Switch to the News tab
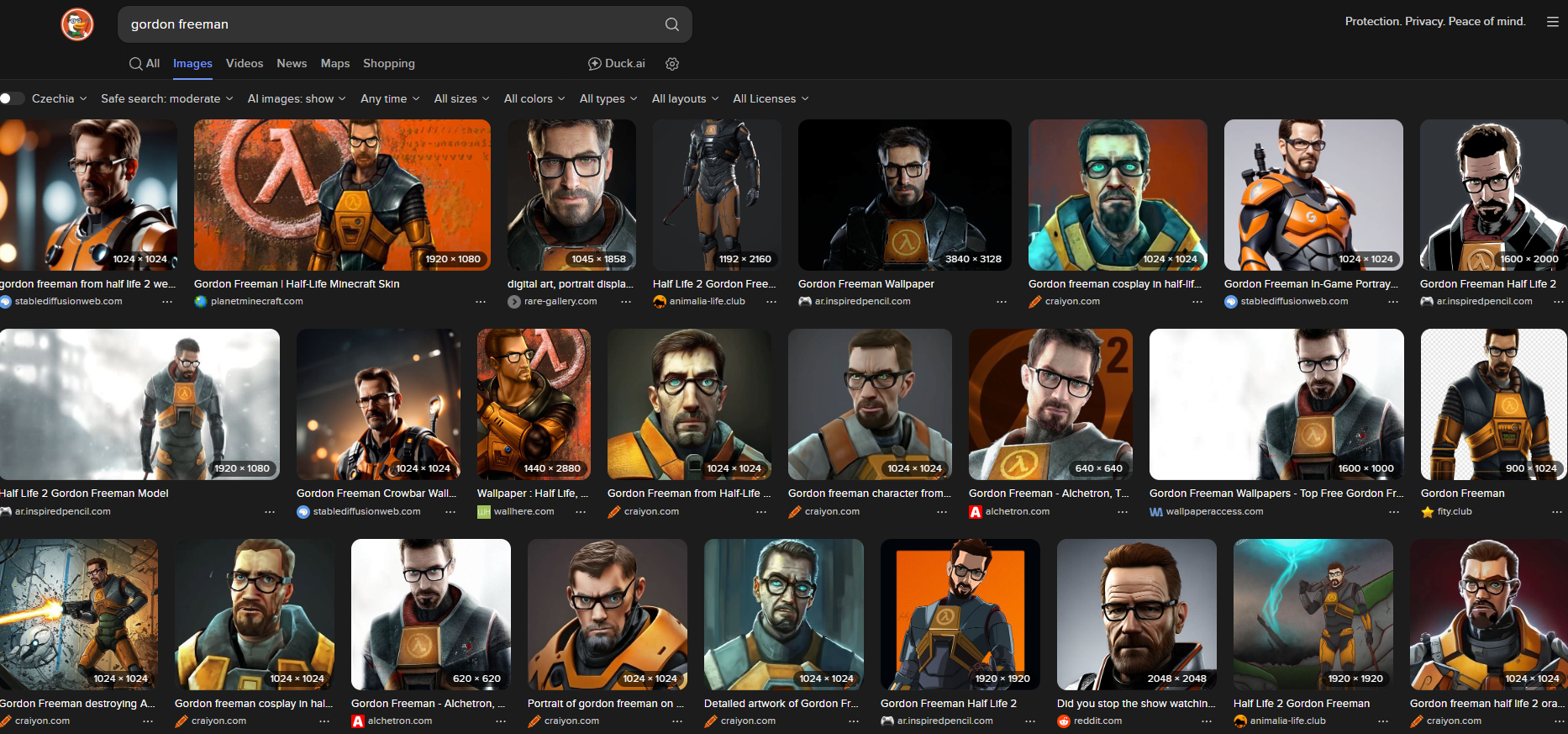1568x734 pixels. (x=292, y=64)
